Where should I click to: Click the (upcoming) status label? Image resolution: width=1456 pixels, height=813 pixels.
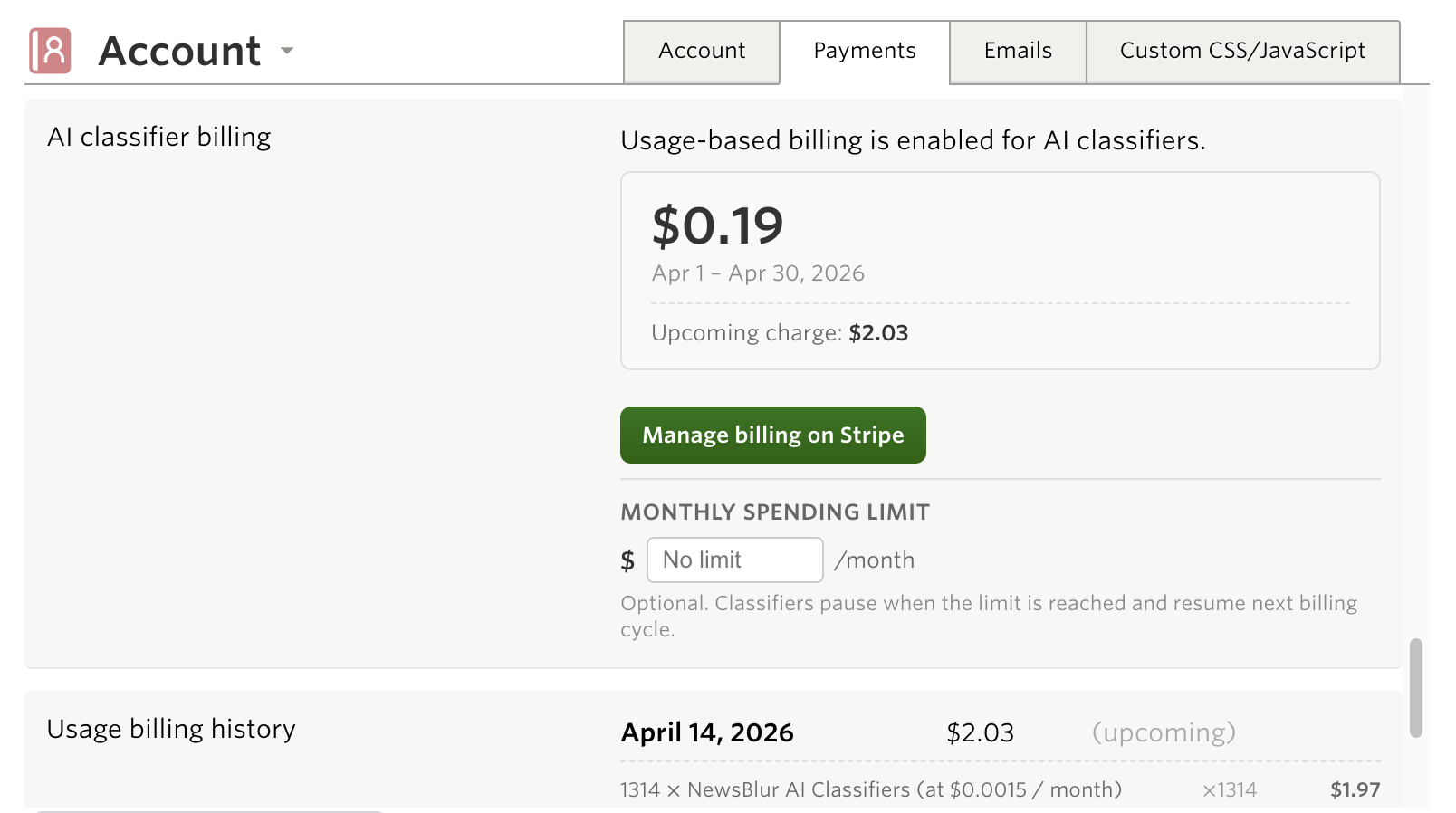click(x=1164, y=732)
